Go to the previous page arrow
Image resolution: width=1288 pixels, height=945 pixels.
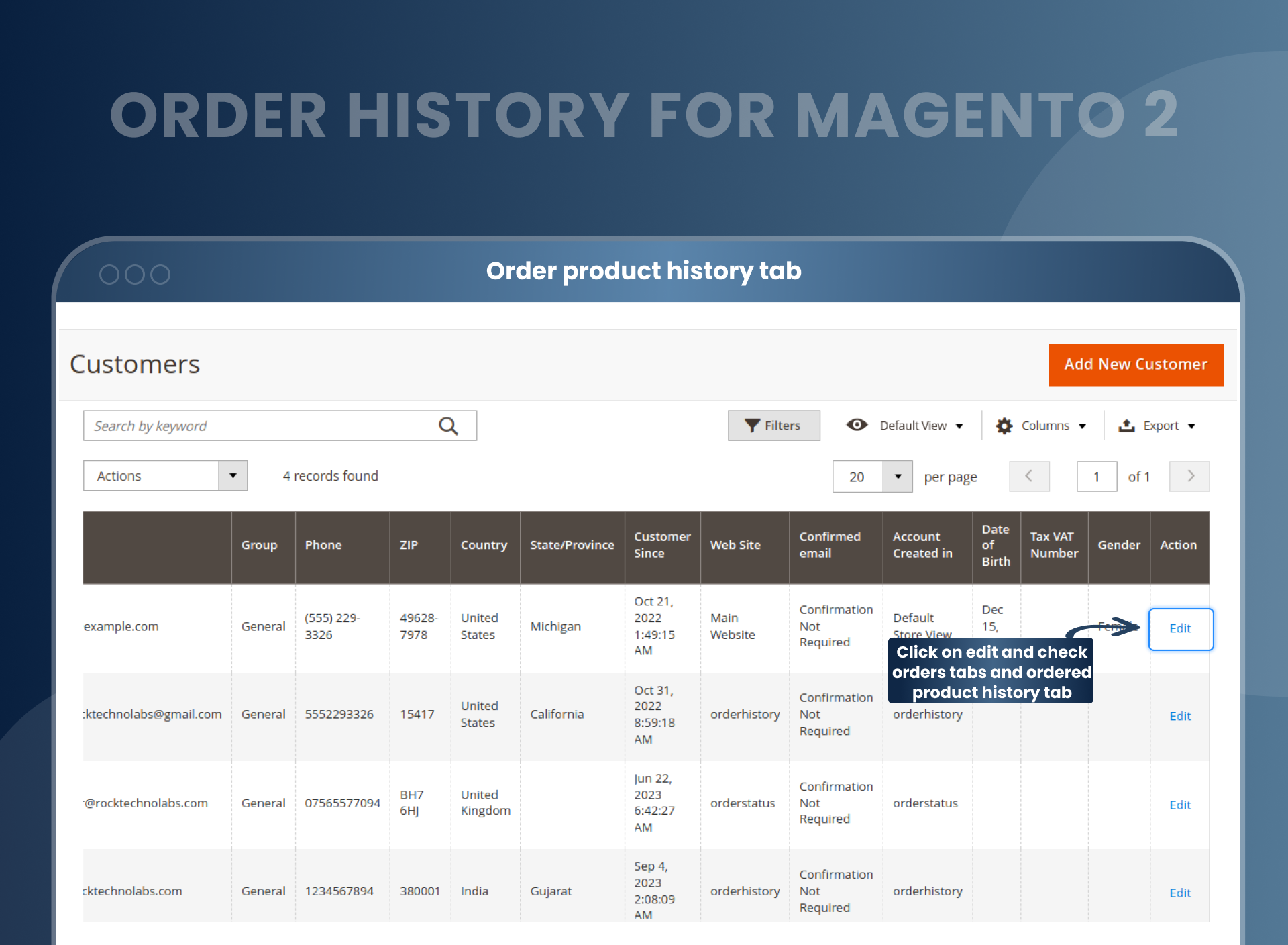1029,477
